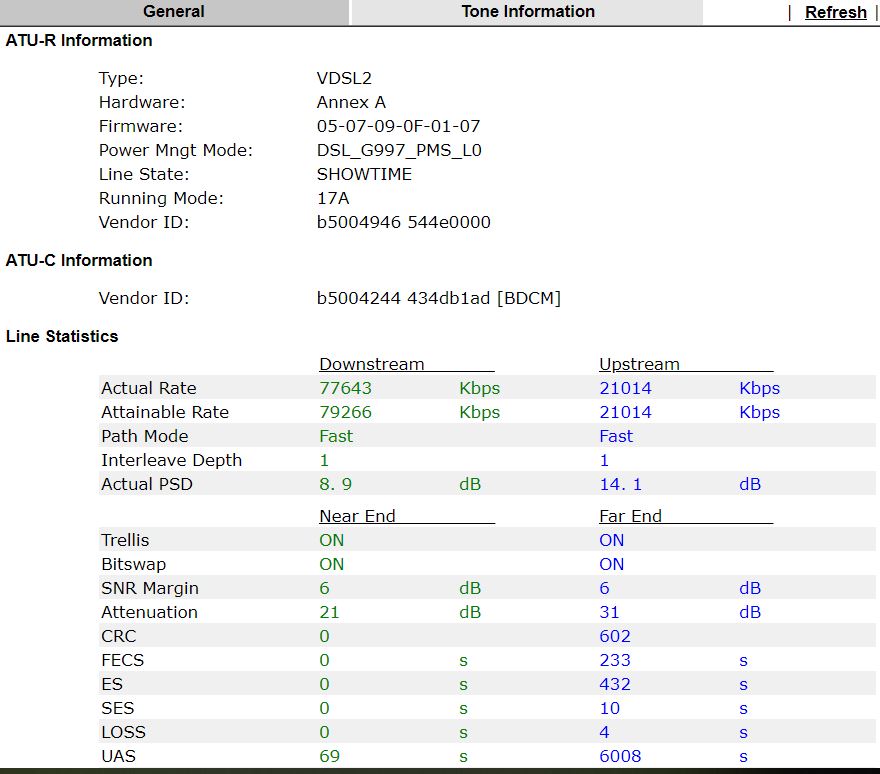
Task: Click the far end UAS value 6008
Action: click(620, 757)
